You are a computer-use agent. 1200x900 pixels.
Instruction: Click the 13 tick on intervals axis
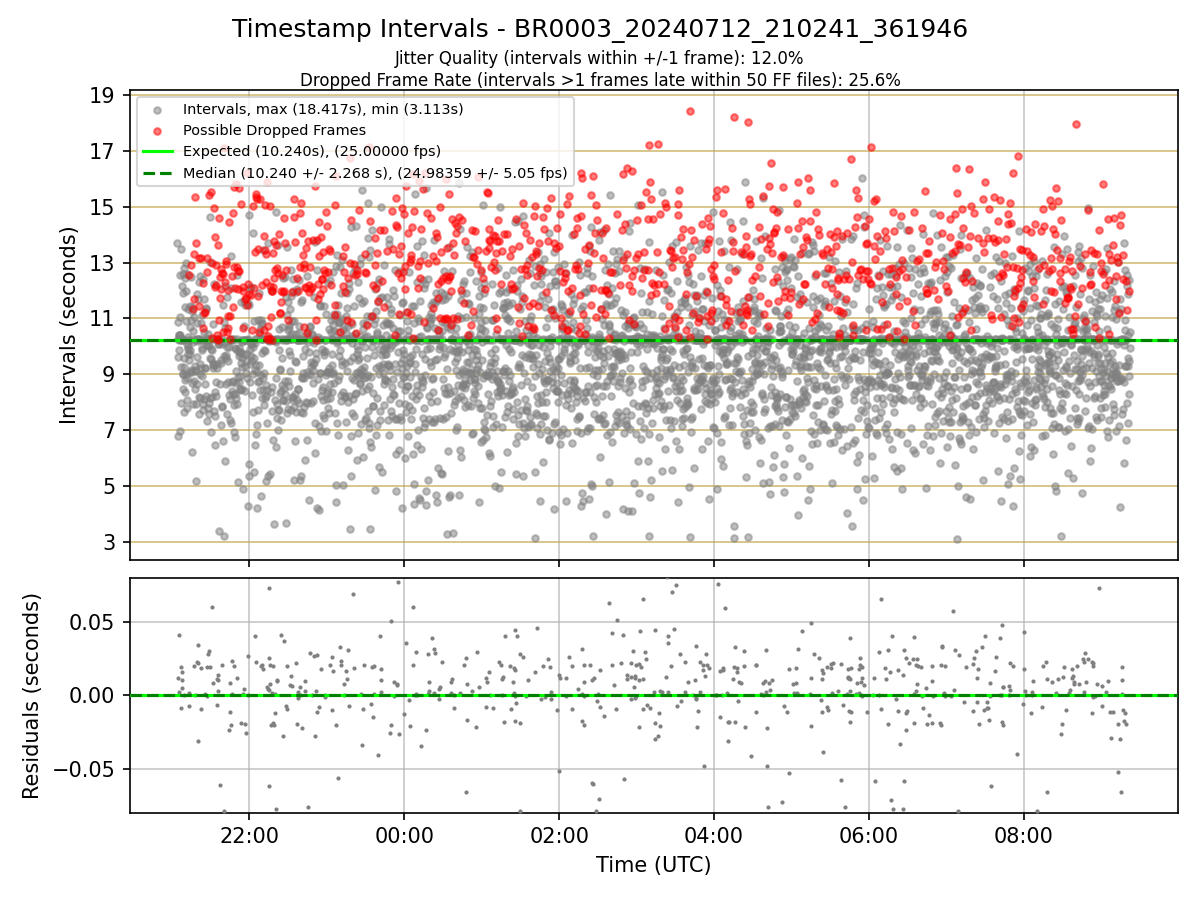102,263
